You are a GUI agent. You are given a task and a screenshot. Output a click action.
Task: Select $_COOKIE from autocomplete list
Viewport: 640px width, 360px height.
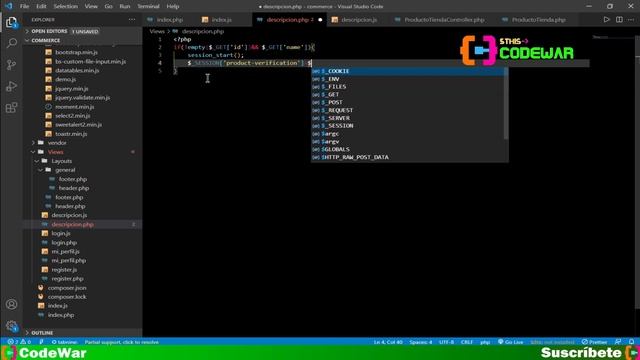(x=409, y=71)
